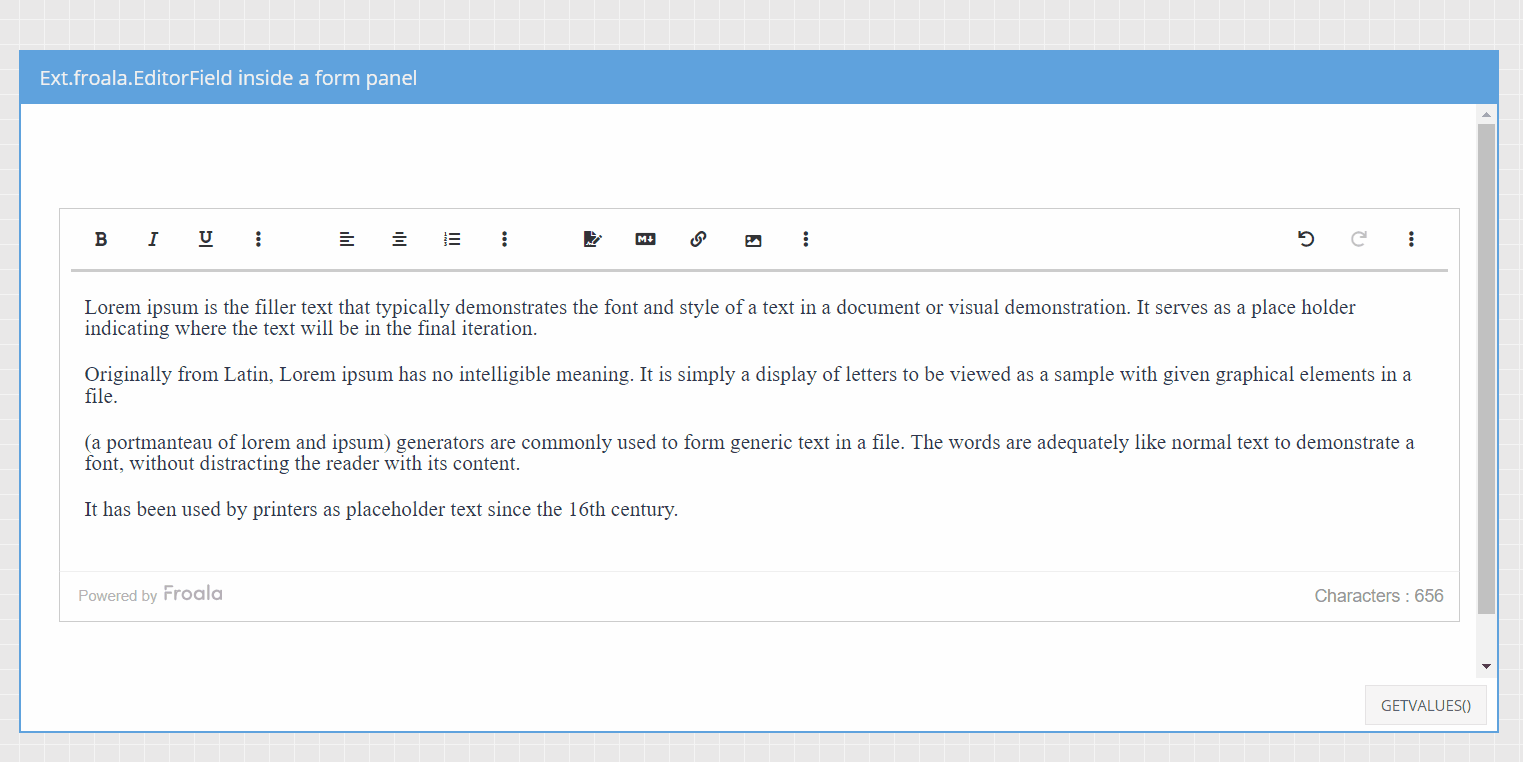Viewport: 1523px width, 762px height.
Task: Toggle bold formatting
Action: [101, 239]
